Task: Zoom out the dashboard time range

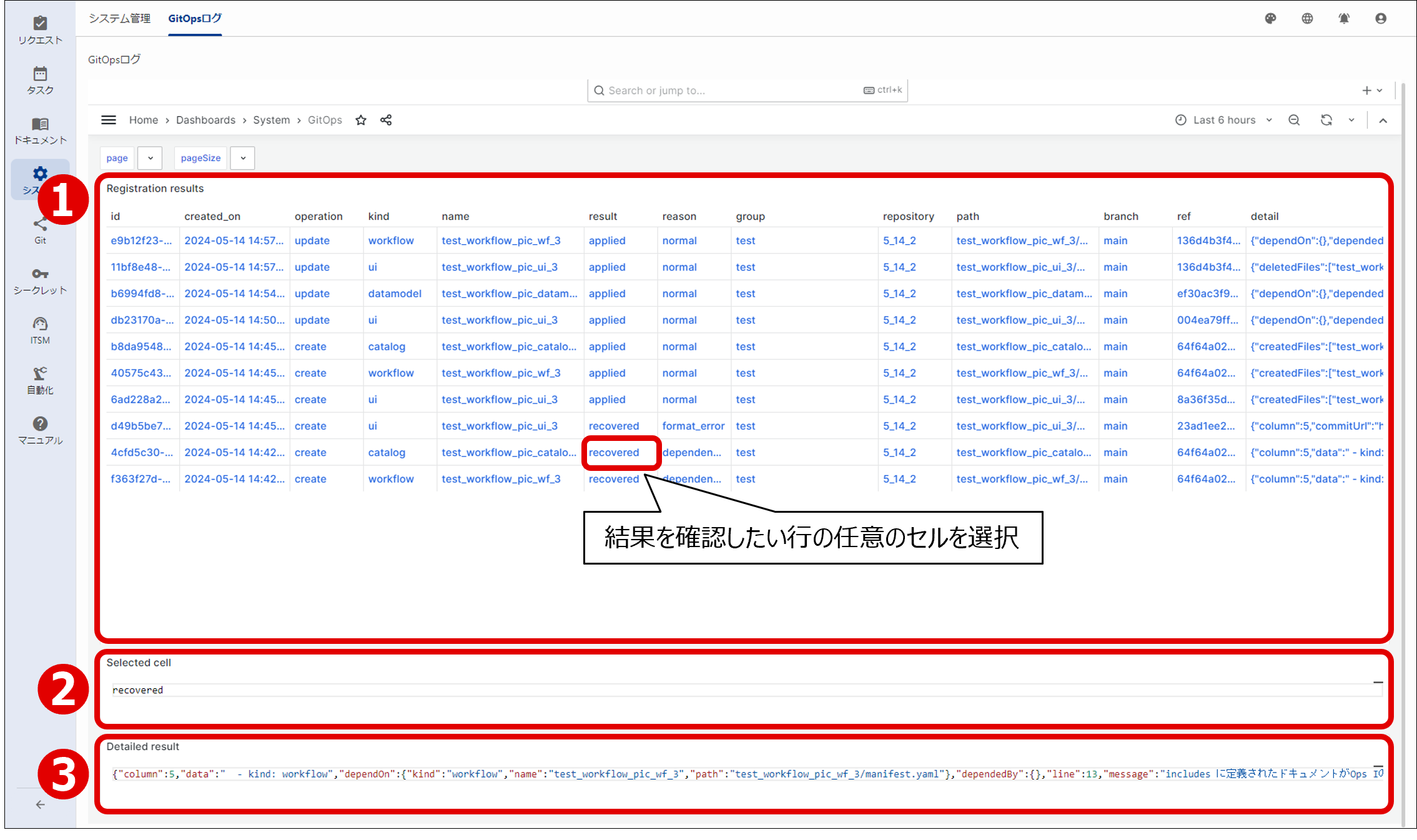Action: click(x=1294, y=119)
